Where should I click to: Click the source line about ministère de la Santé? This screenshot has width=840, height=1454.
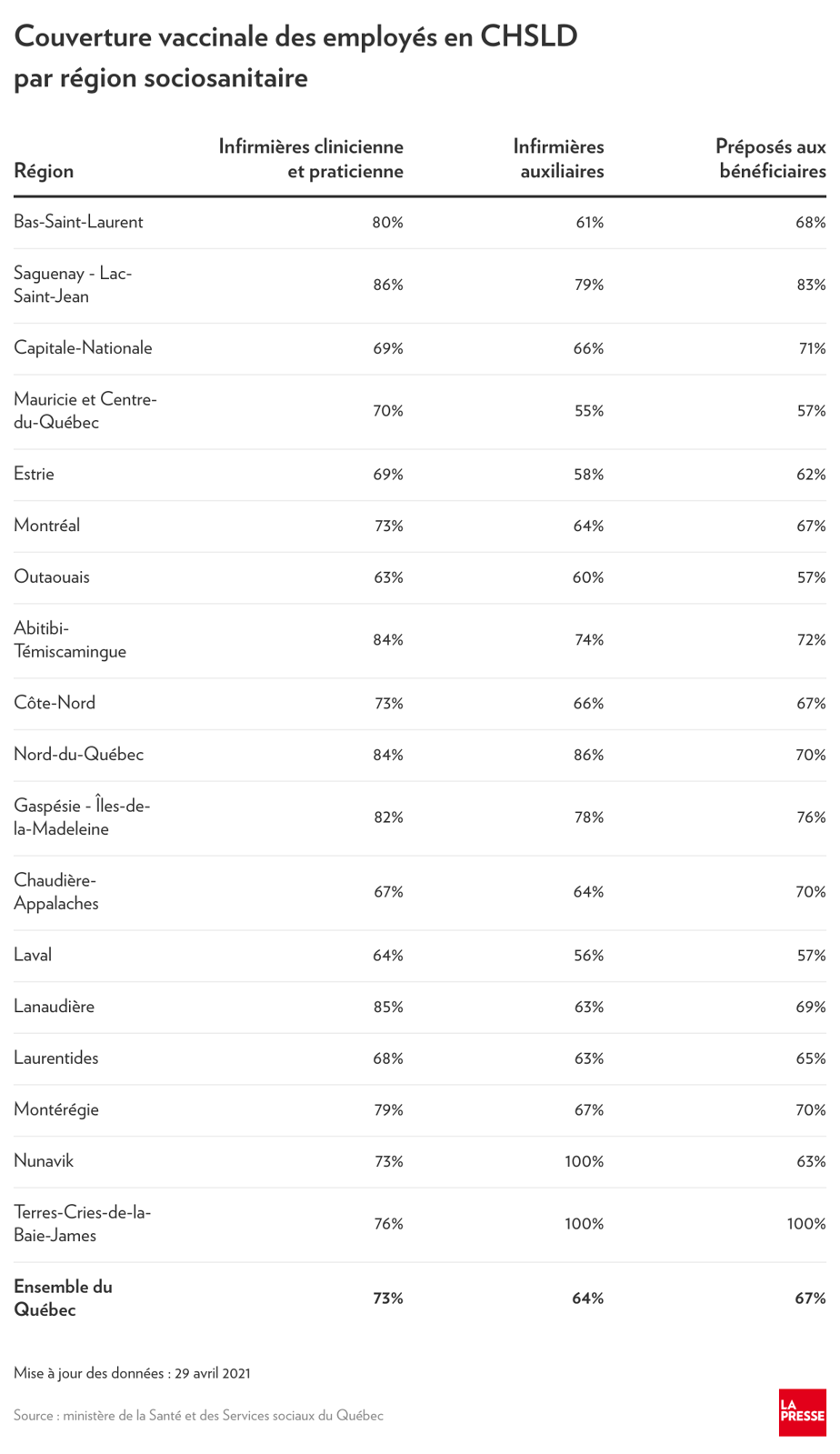click(198, 1415)
